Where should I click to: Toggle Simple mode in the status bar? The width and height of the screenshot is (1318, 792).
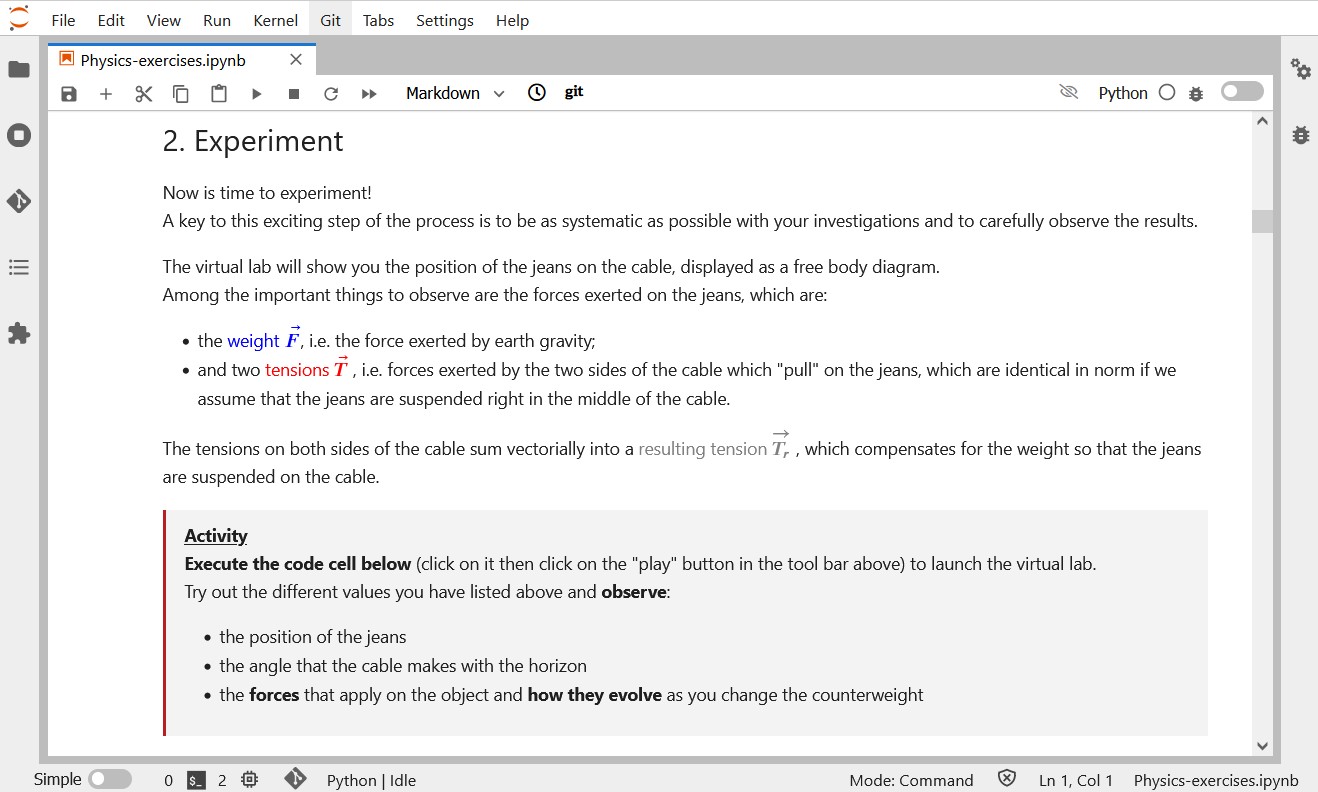pyautogui.click(x=110, y=779)
